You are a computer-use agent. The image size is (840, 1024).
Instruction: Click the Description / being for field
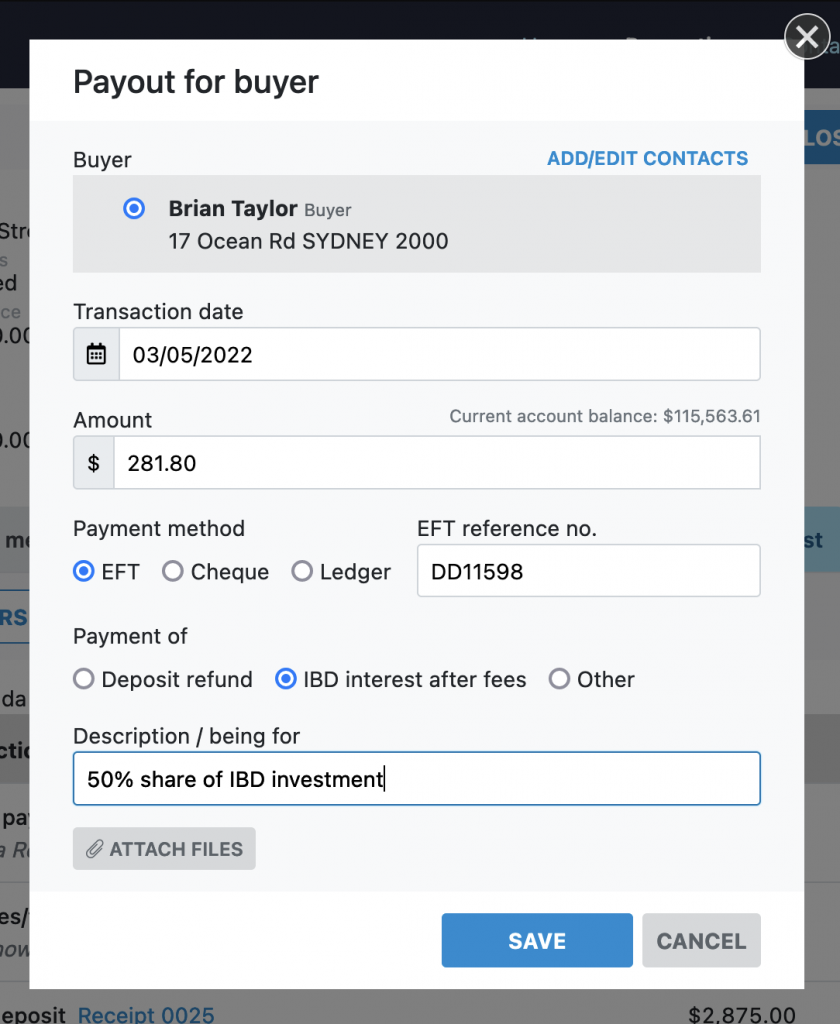(416, 779)
